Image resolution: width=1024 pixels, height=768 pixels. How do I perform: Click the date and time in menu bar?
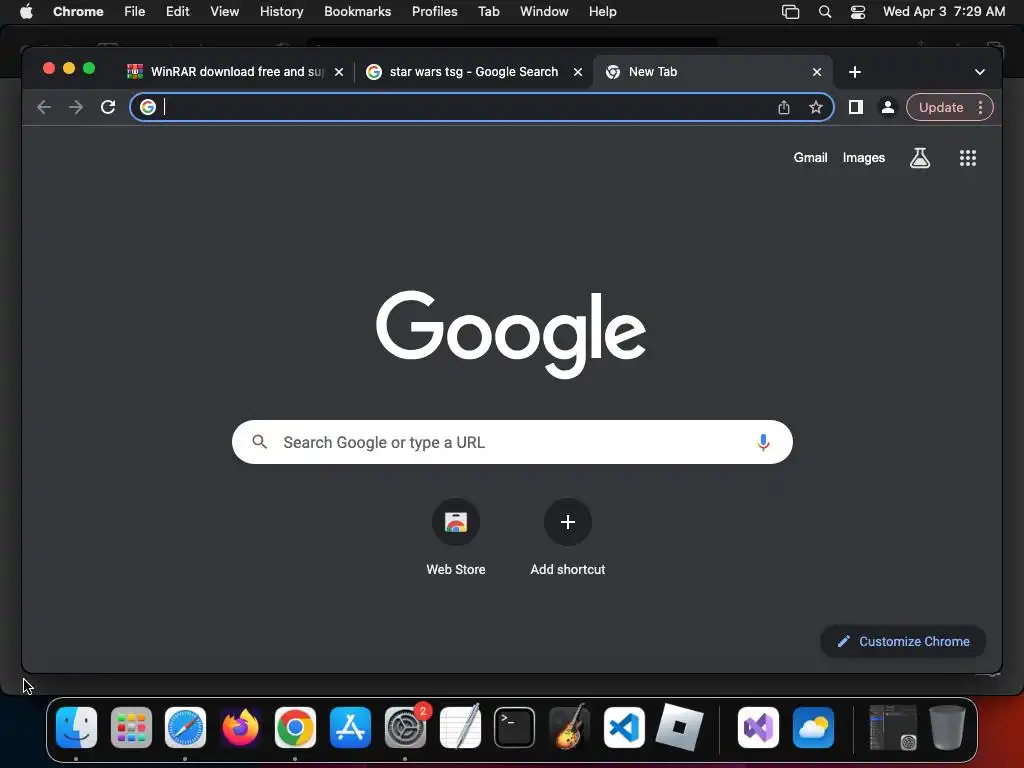(944, 11)
